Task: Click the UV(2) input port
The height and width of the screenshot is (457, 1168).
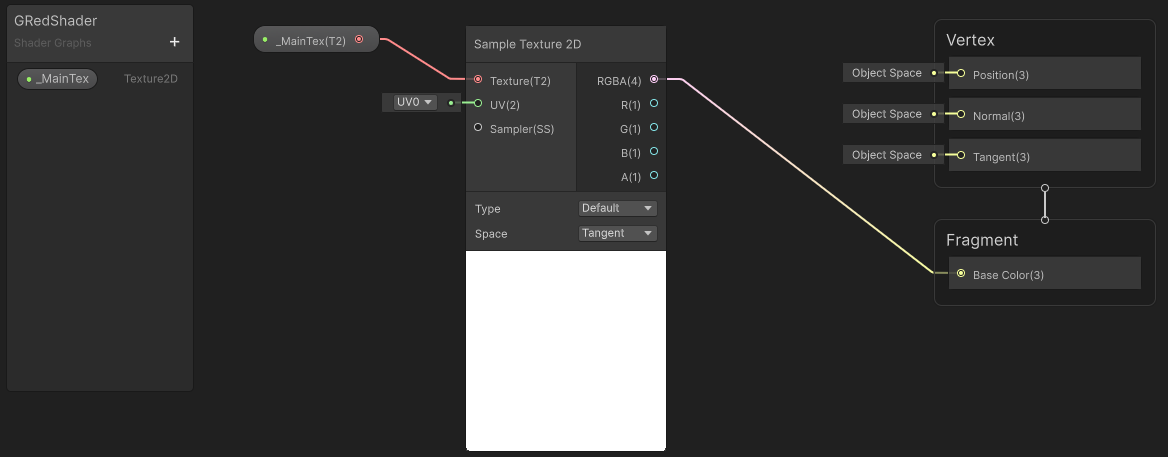Action: point(478,103)
